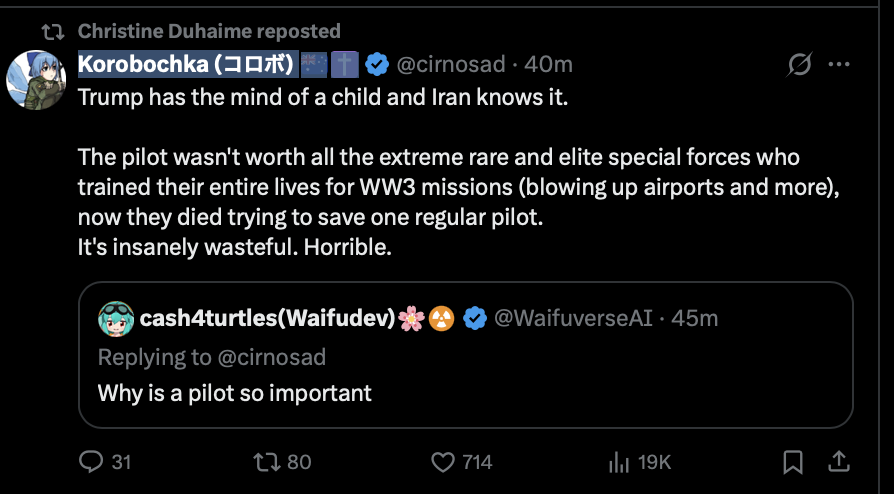Click the reply speech bubble icon

click(92, 462)
